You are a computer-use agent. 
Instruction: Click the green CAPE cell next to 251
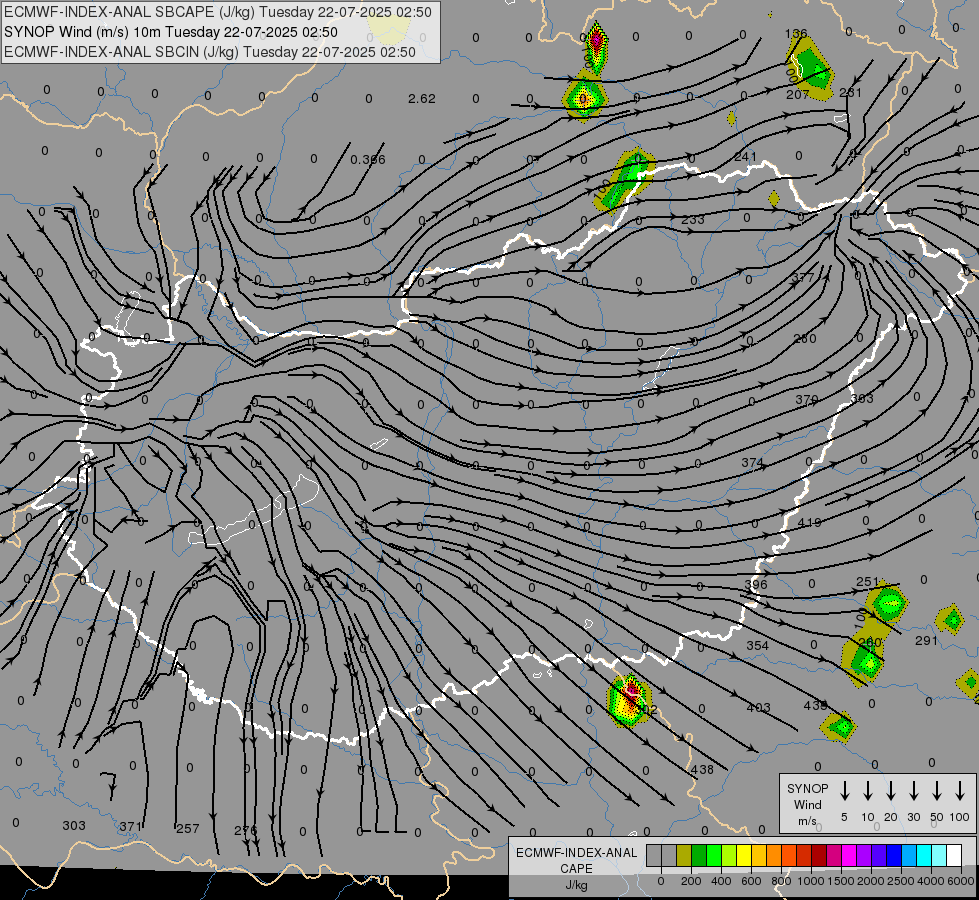[888, 603]
